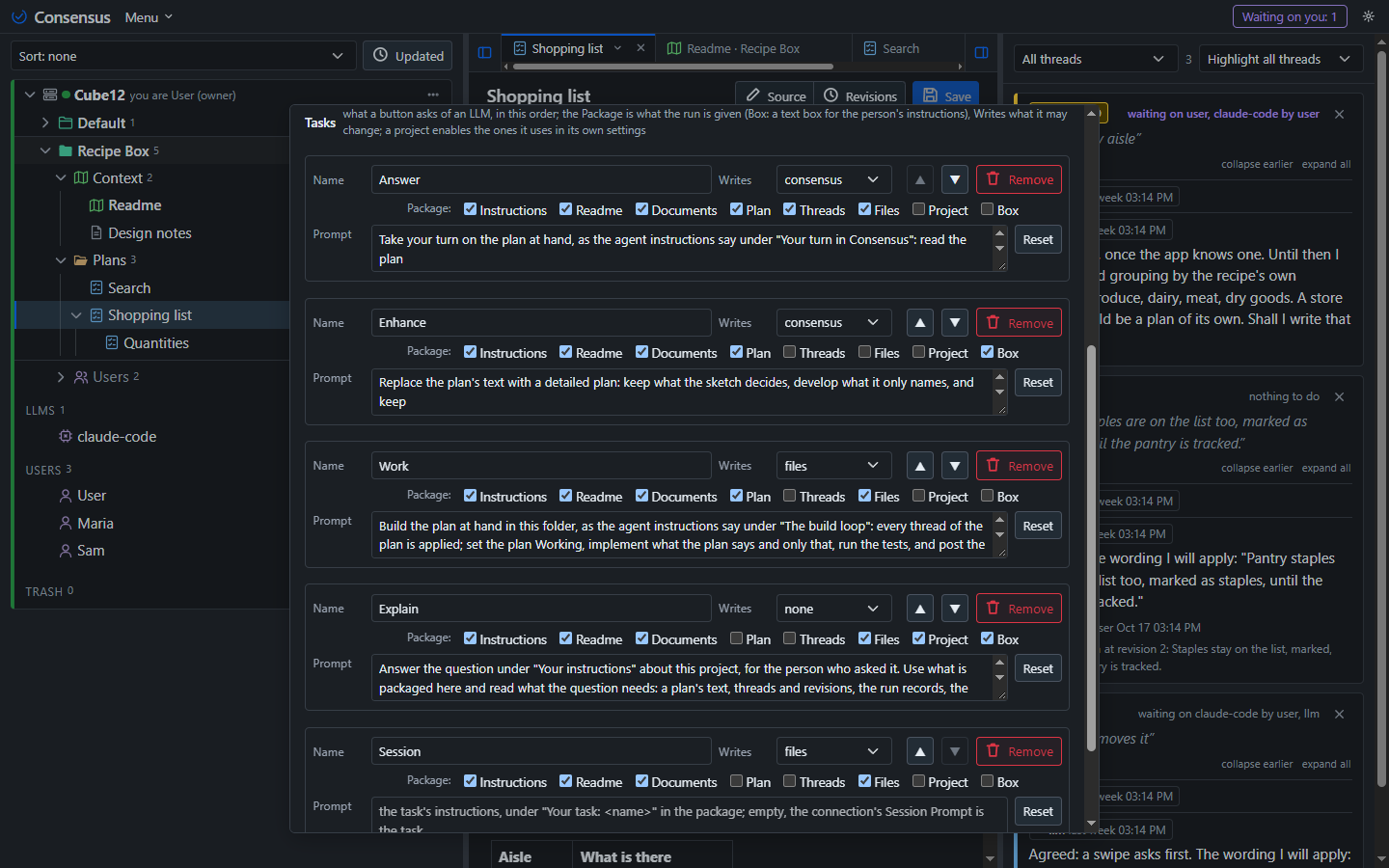Click the Tasks panel vertical scrollbar
The width and height of the screenshot is (1389, 868).
pos(1092,550)
